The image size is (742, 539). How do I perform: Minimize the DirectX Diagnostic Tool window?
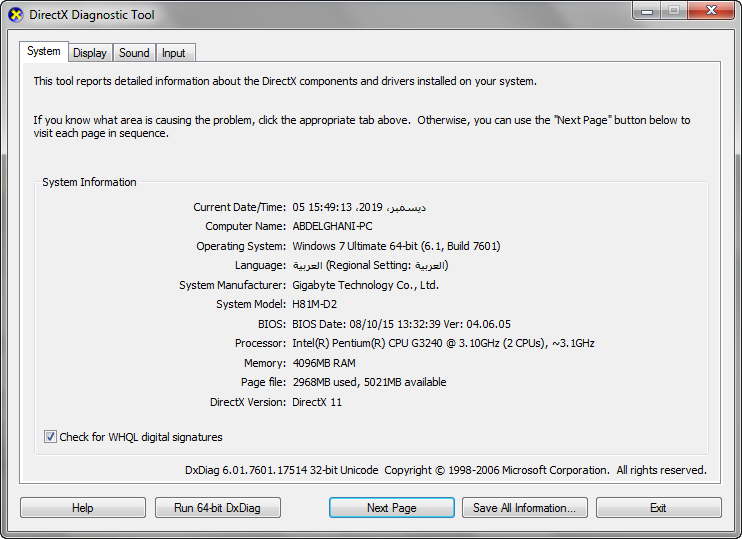[x=647, y=11]
